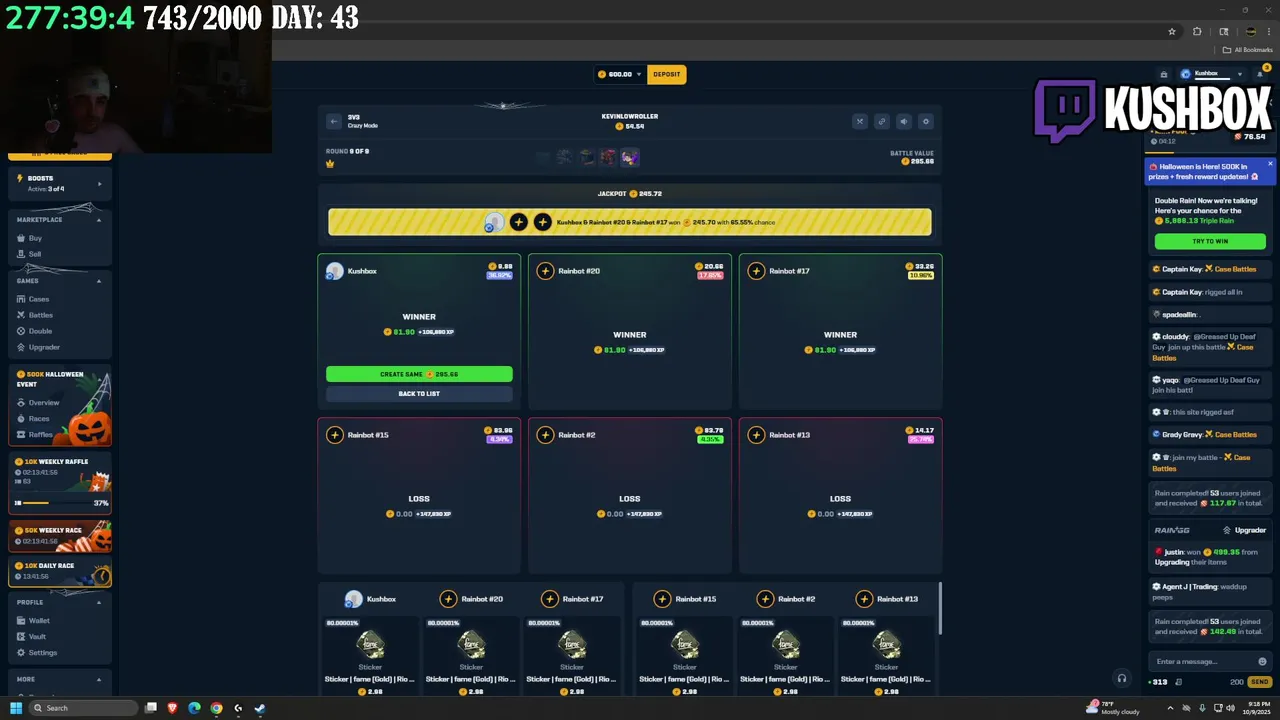Click taskbar Search box
1280x720 pixels.
pos(83,708)
